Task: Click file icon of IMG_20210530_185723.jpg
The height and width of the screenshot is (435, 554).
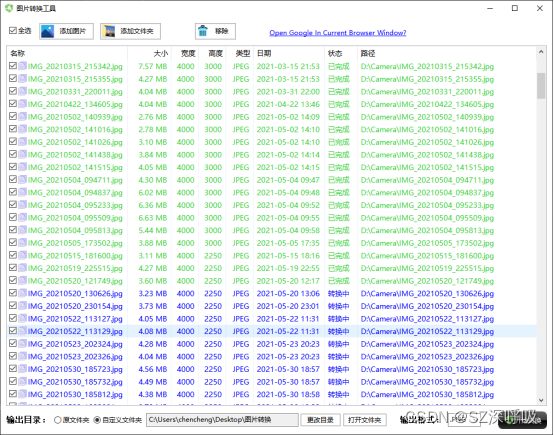Action: 23,369
